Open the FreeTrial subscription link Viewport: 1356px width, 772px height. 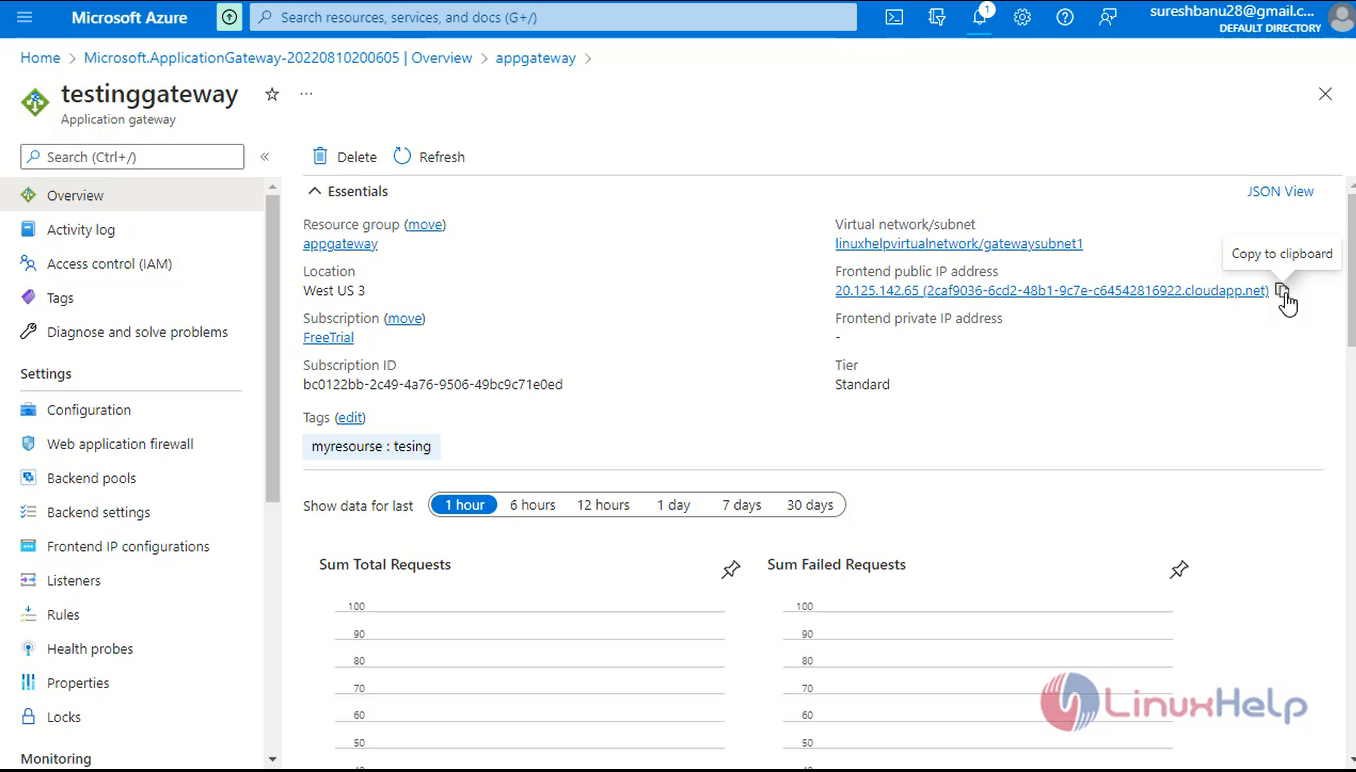coord(328,338)
